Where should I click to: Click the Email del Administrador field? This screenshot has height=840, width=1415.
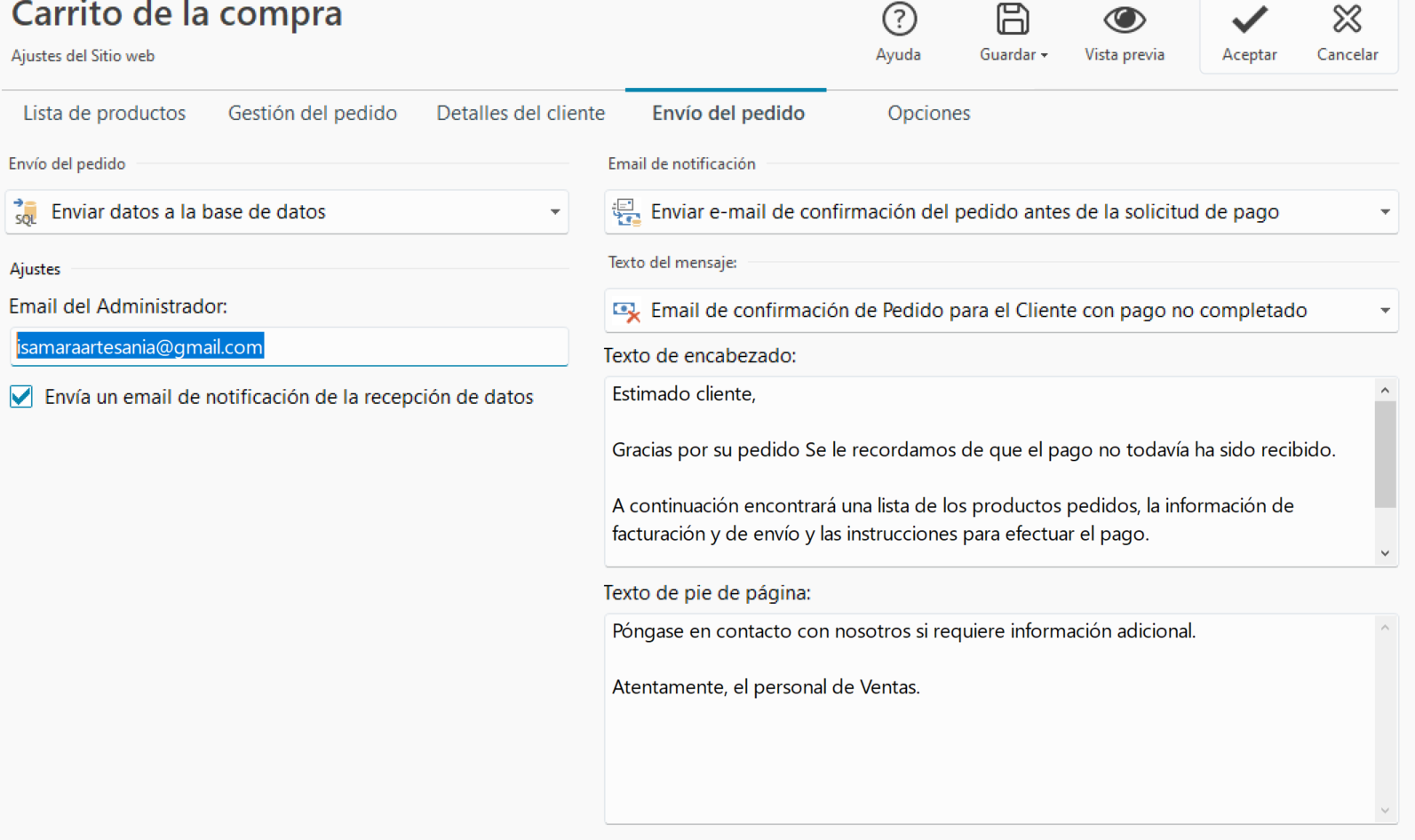pyautogui.click(x=289, y=347)
